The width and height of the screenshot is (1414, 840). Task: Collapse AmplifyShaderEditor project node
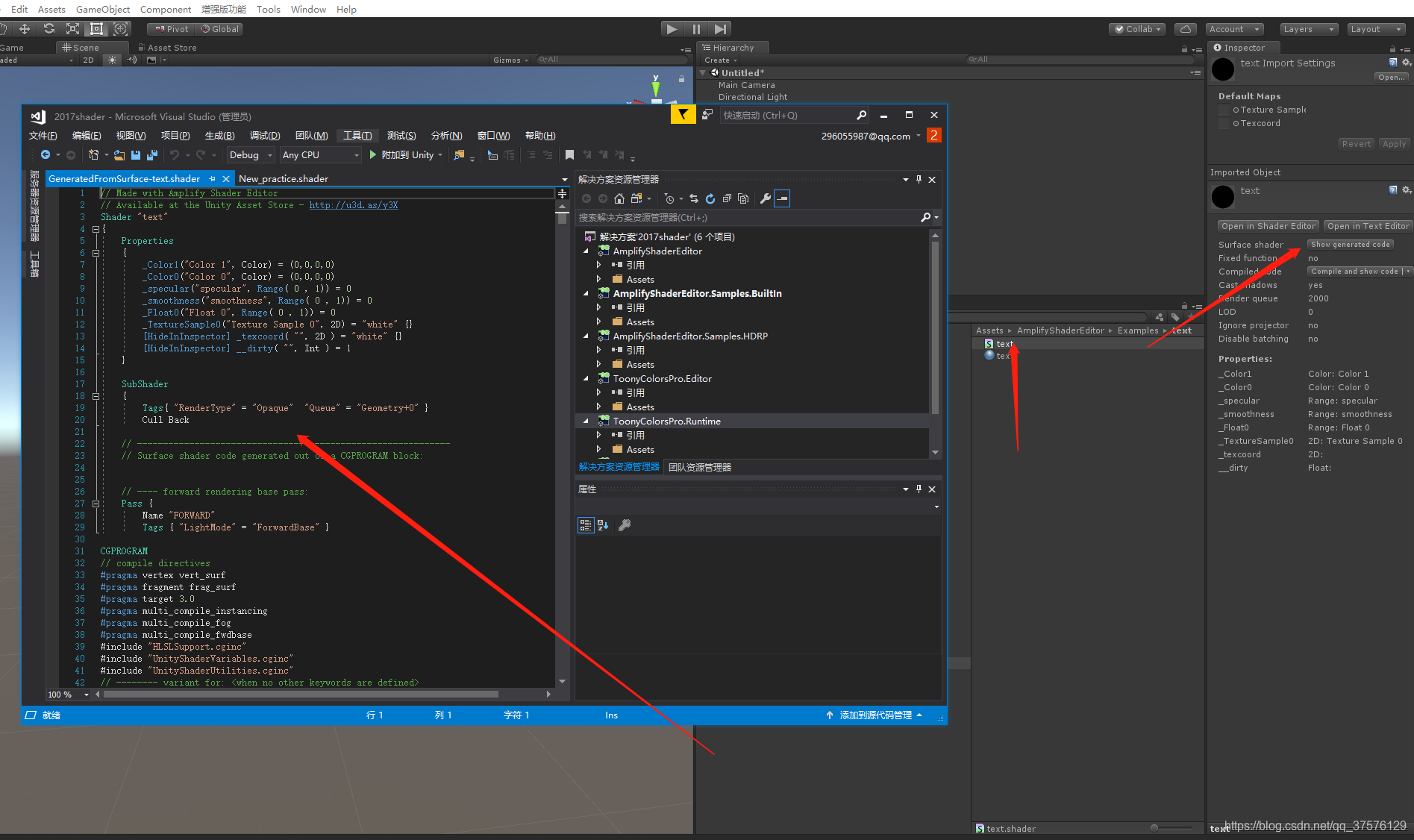586,251
